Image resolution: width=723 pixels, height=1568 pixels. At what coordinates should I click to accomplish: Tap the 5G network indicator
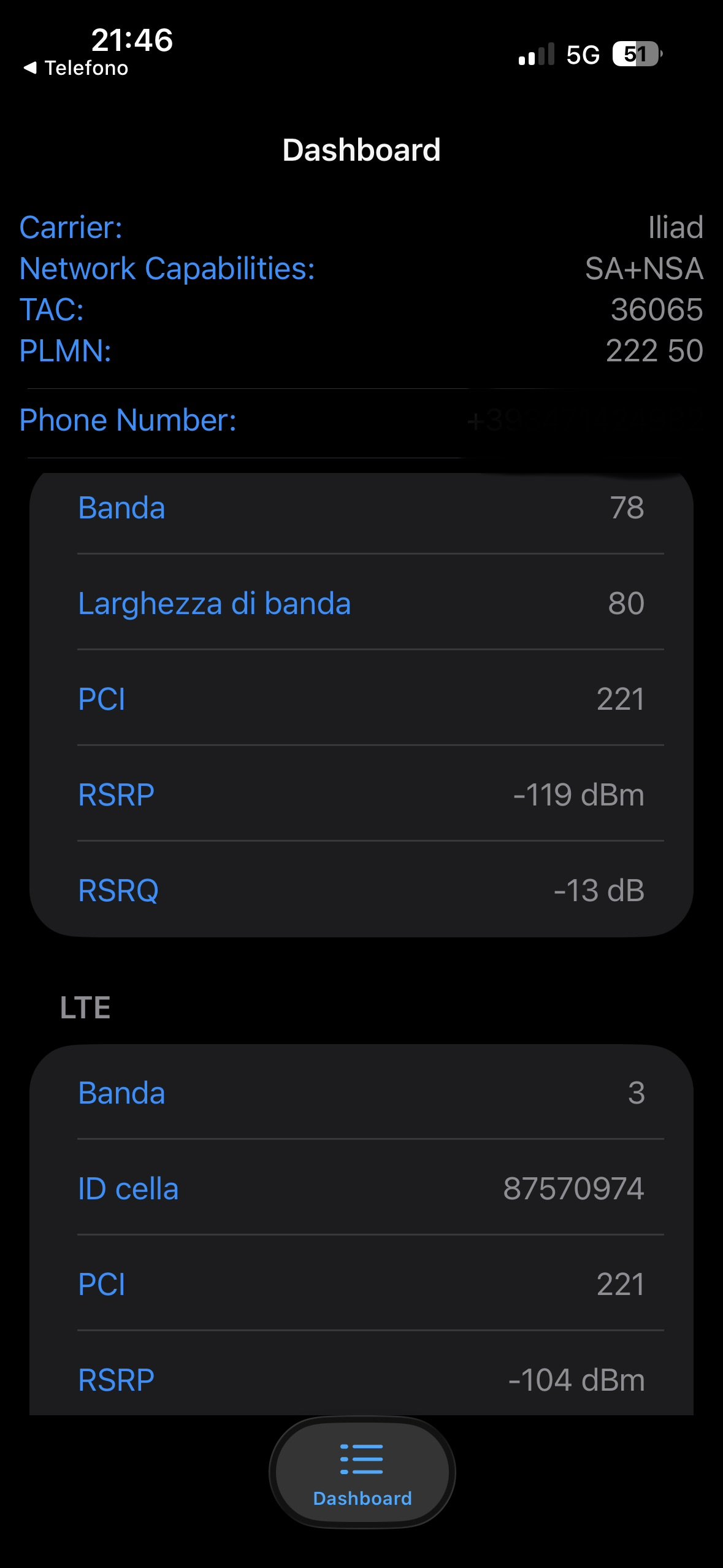583,55
